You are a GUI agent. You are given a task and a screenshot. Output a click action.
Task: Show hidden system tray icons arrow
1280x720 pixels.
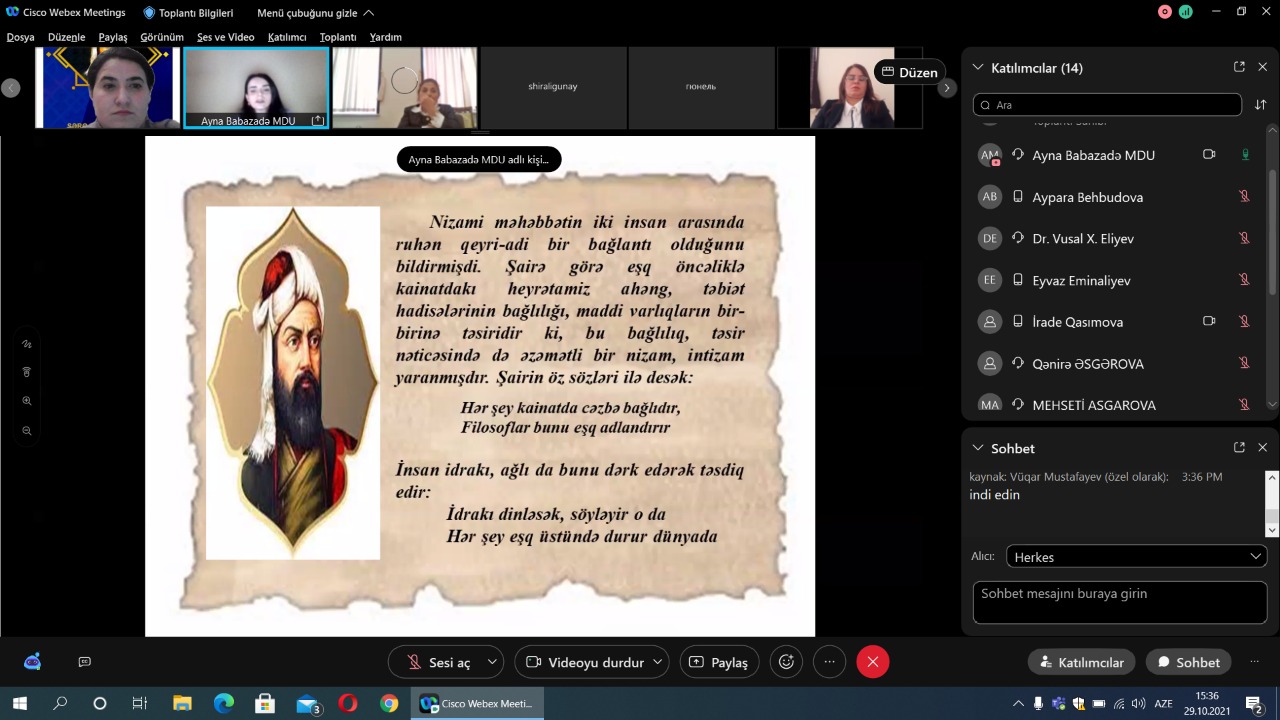(x=1018, y=704)
